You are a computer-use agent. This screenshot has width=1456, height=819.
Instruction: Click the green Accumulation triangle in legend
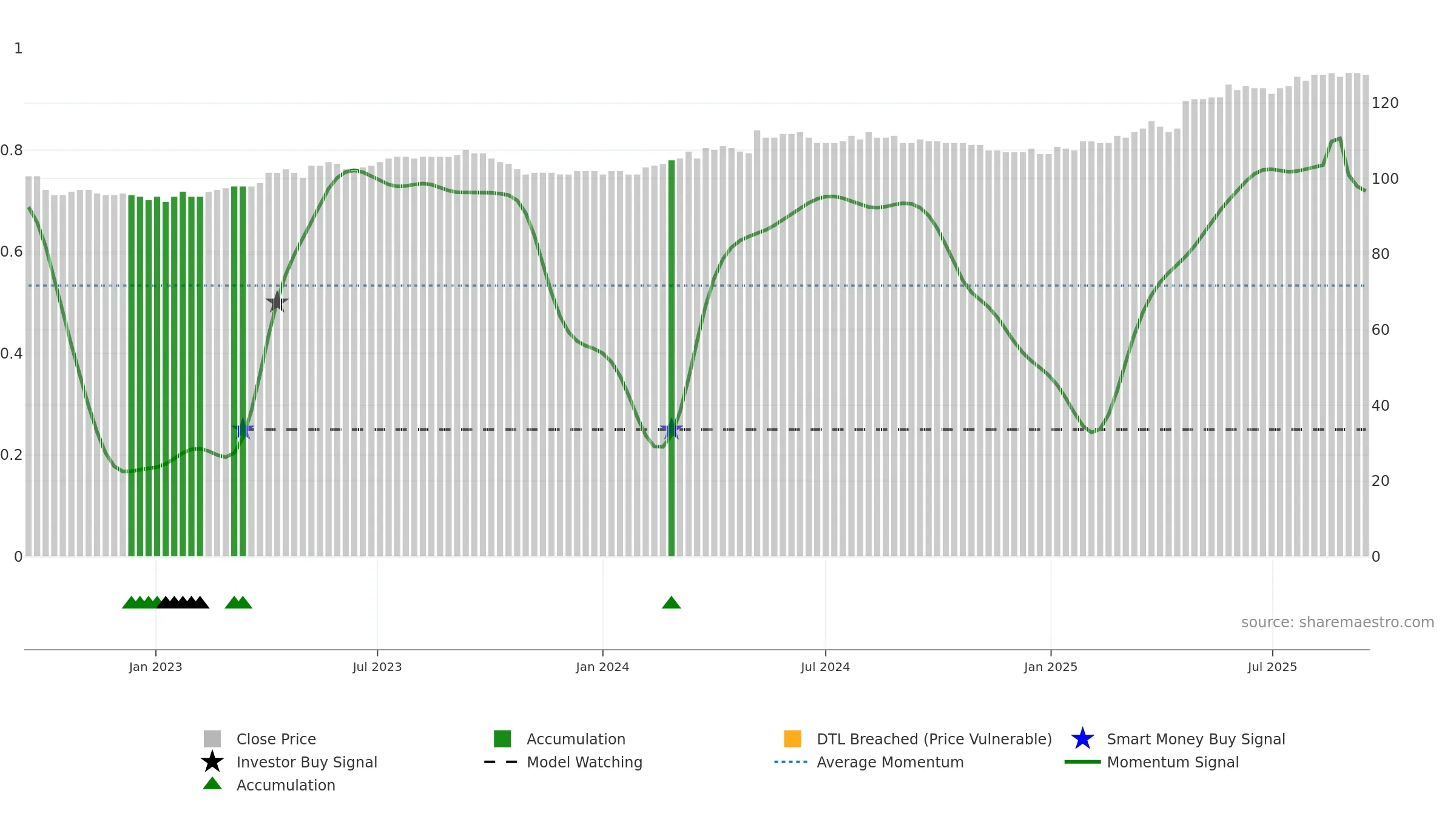212,784
